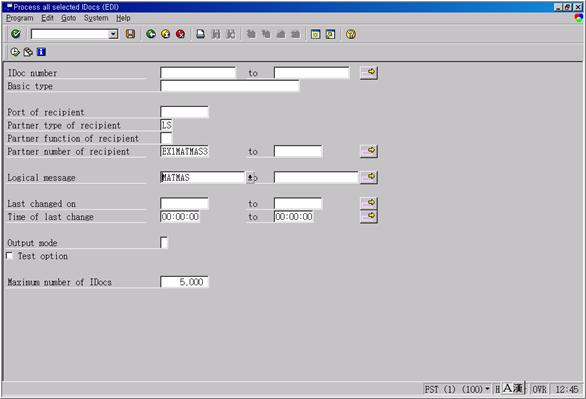Viewport: 586px width, 399px height.
Task: Open multiple selection for Logical message
Action: click(369, 177)
